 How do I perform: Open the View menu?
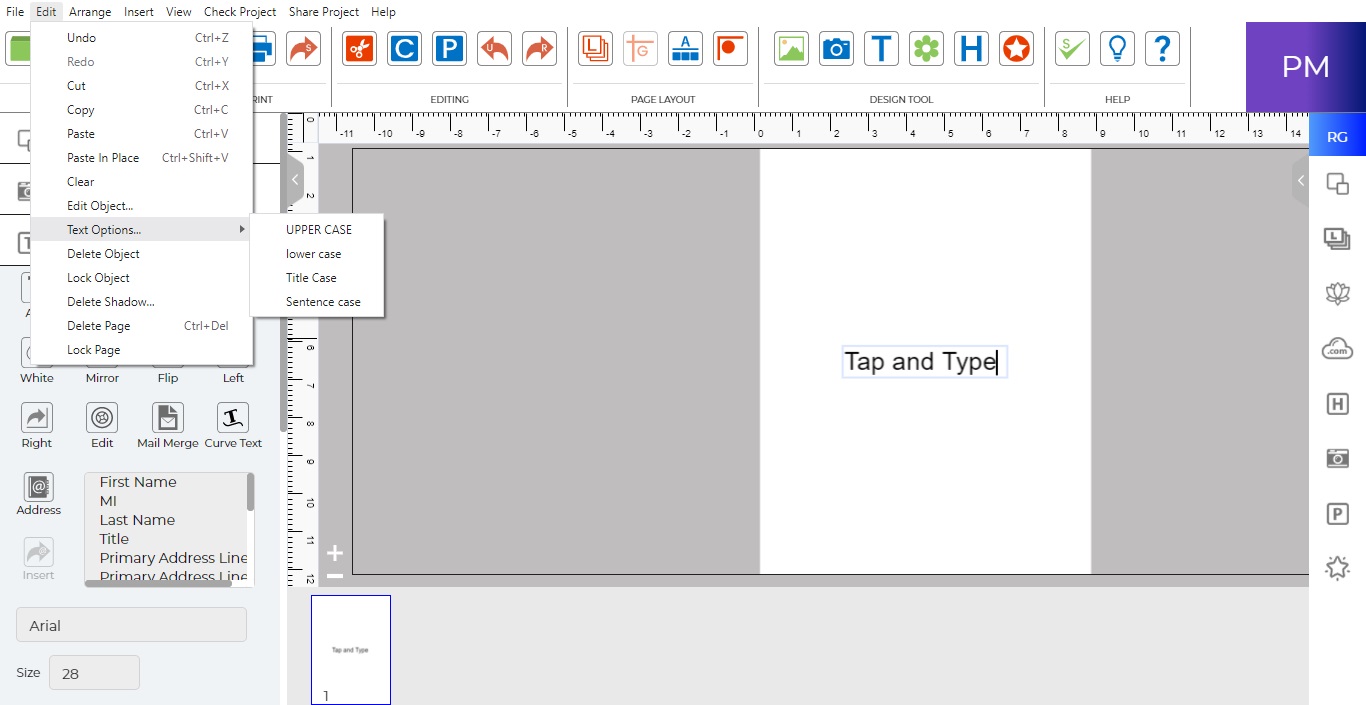pos(179,12)
